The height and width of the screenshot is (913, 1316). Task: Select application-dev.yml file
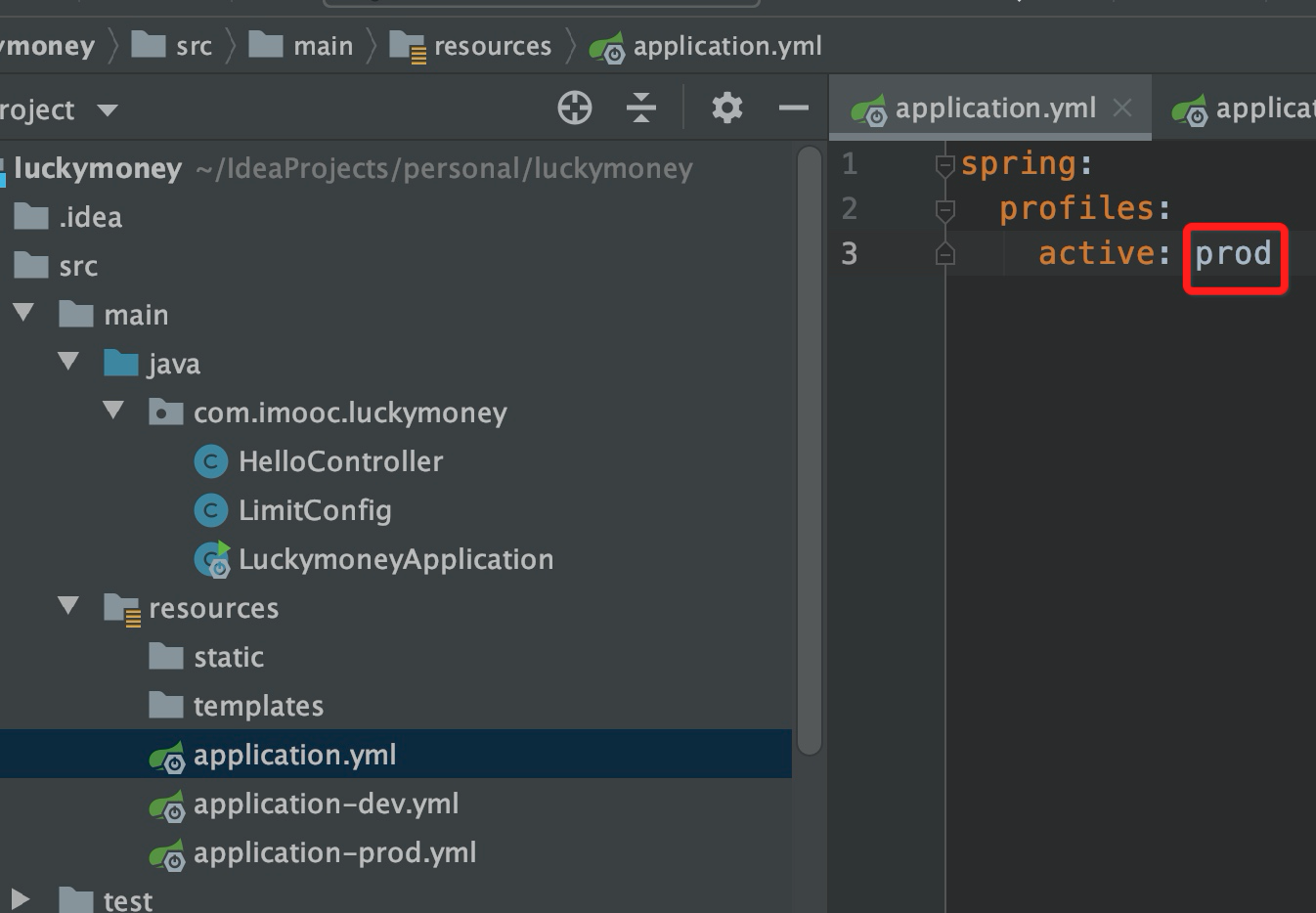pos(326,804)
